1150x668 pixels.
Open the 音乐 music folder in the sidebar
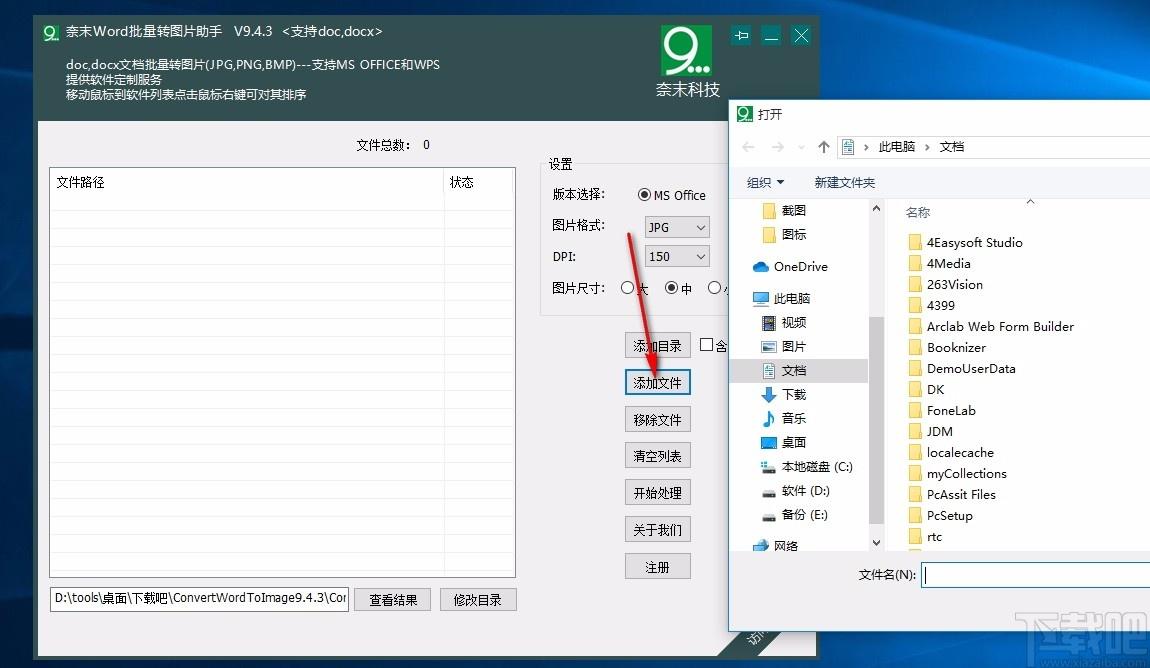[793, 419]
